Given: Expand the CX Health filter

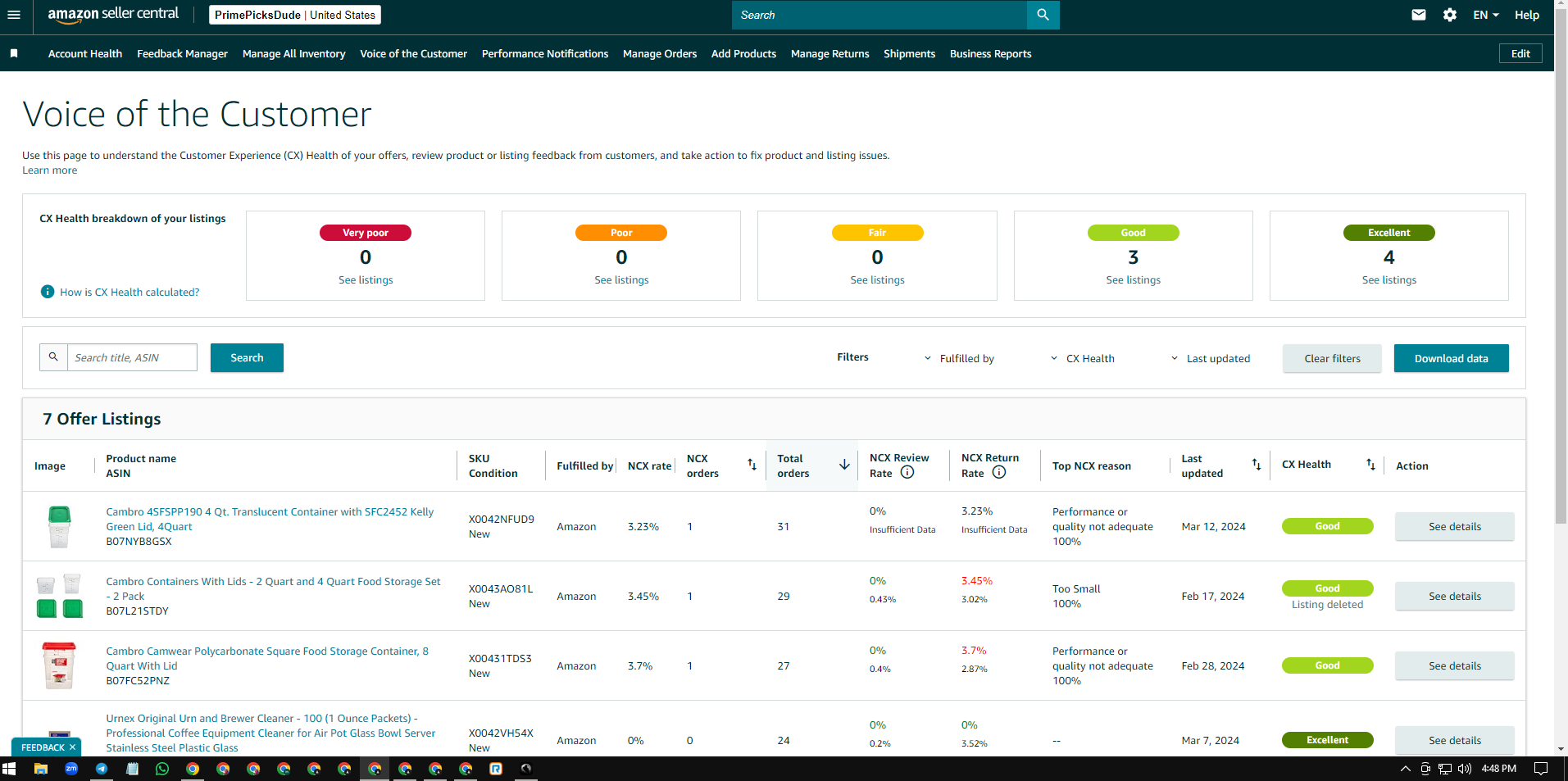Looking at the screenshot, I should tap(1083, 358).
